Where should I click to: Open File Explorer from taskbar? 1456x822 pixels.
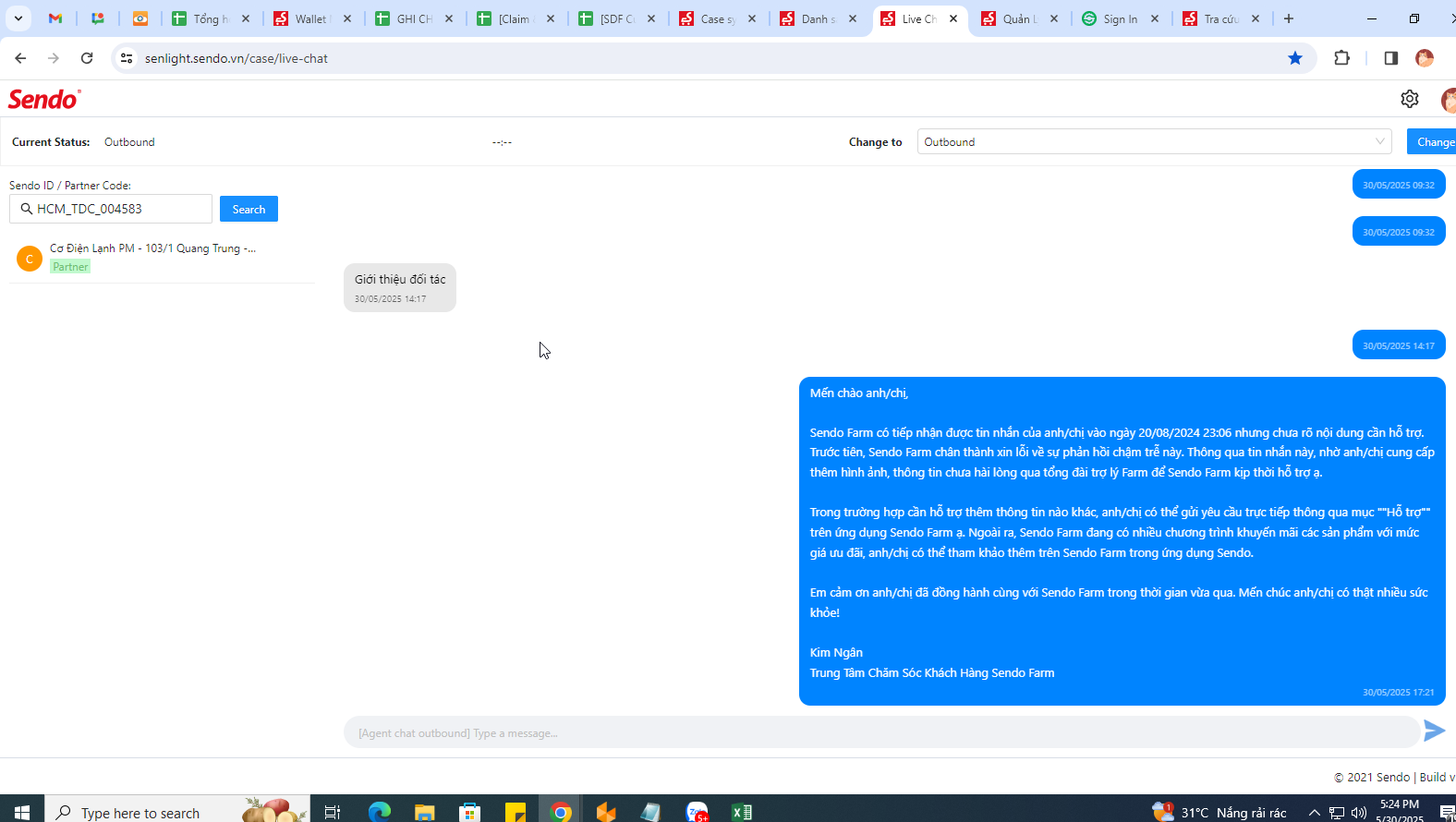(424, 812)
